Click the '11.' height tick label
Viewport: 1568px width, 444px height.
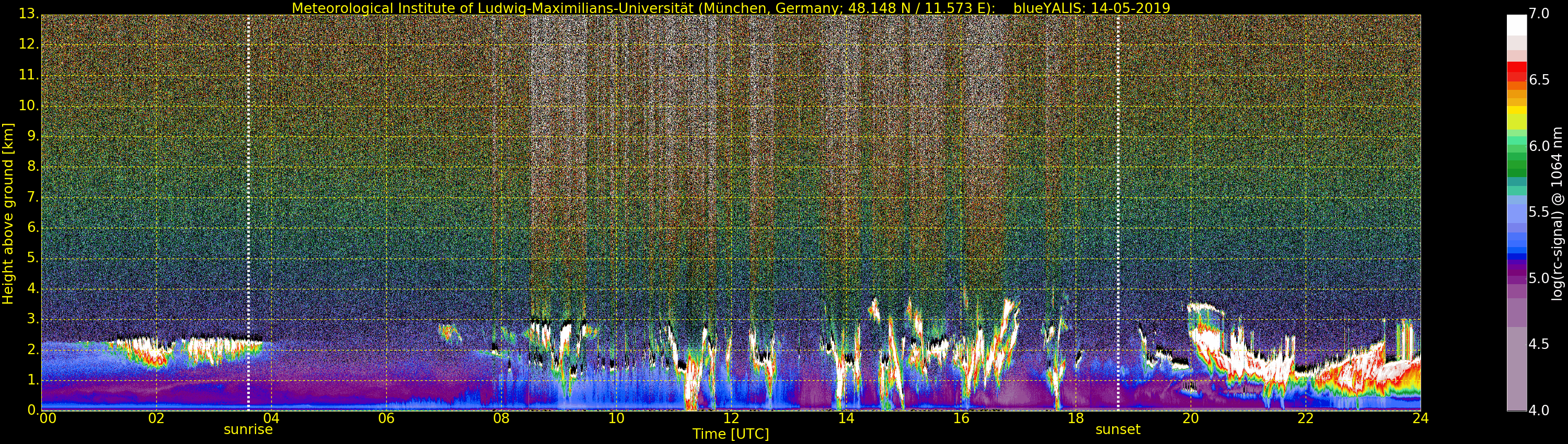point(29,75)
